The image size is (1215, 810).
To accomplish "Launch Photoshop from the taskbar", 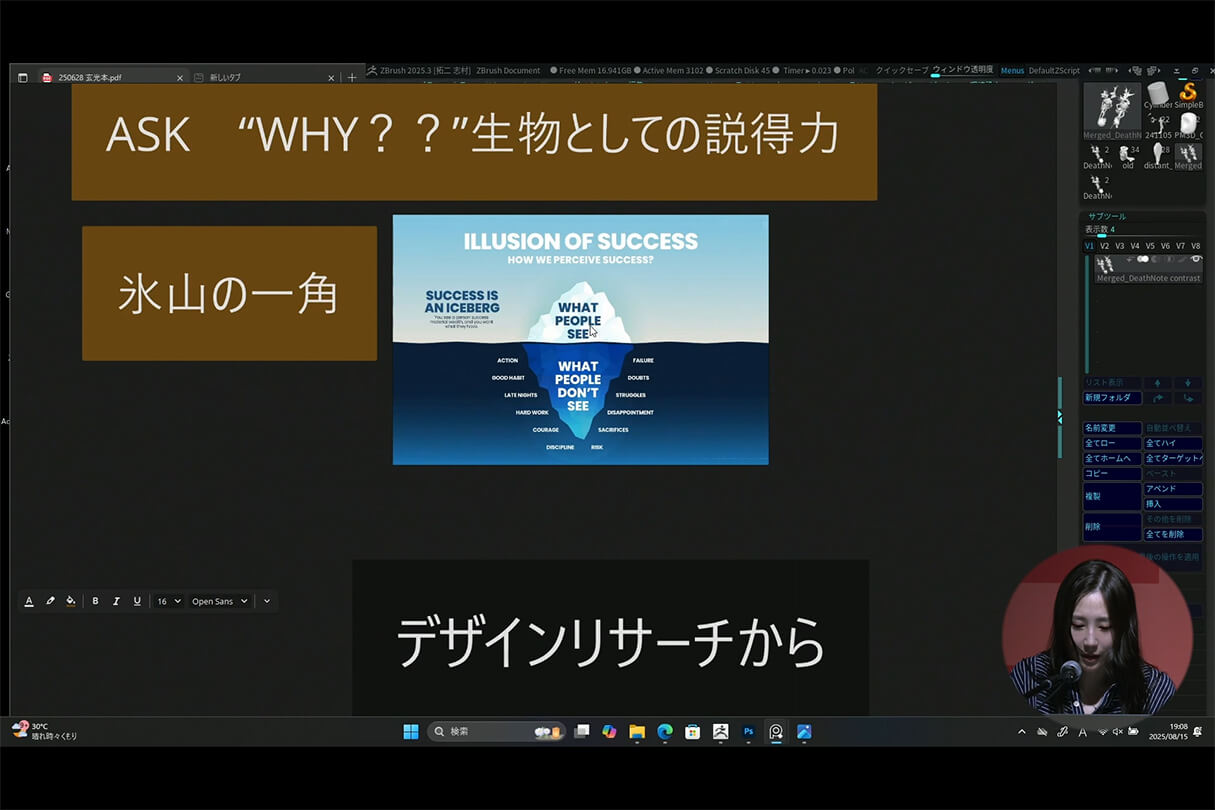I will (x=749, y=732).
